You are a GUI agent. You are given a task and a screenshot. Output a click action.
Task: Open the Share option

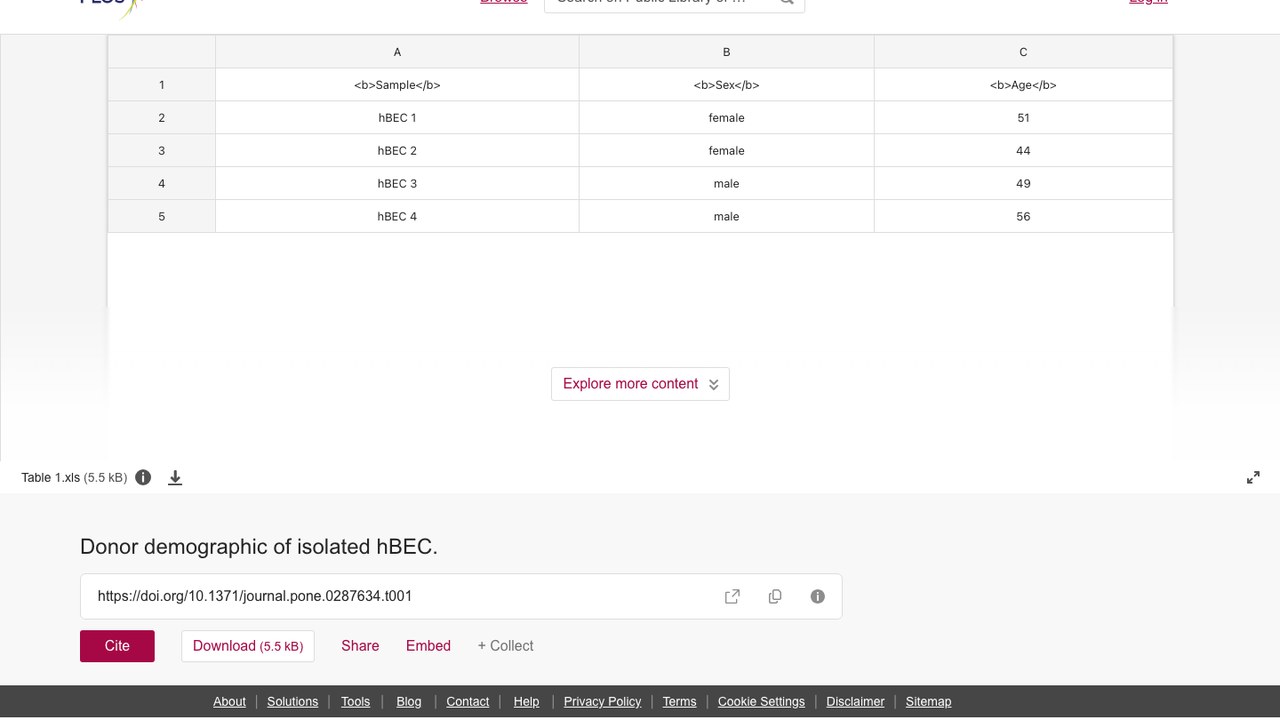[360, 646]
